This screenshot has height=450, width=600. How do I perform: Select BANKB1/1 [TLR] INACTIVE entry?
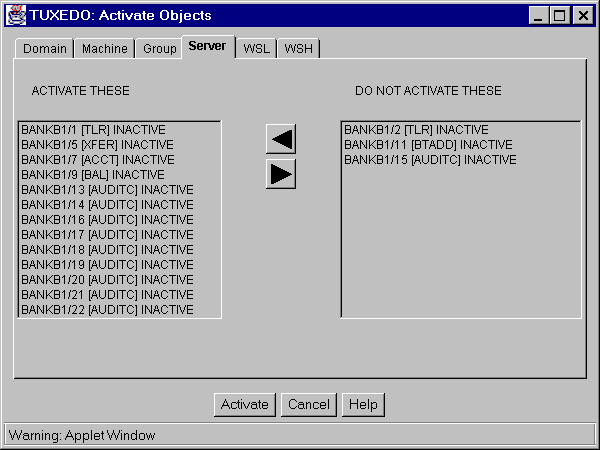coord(119,130)
